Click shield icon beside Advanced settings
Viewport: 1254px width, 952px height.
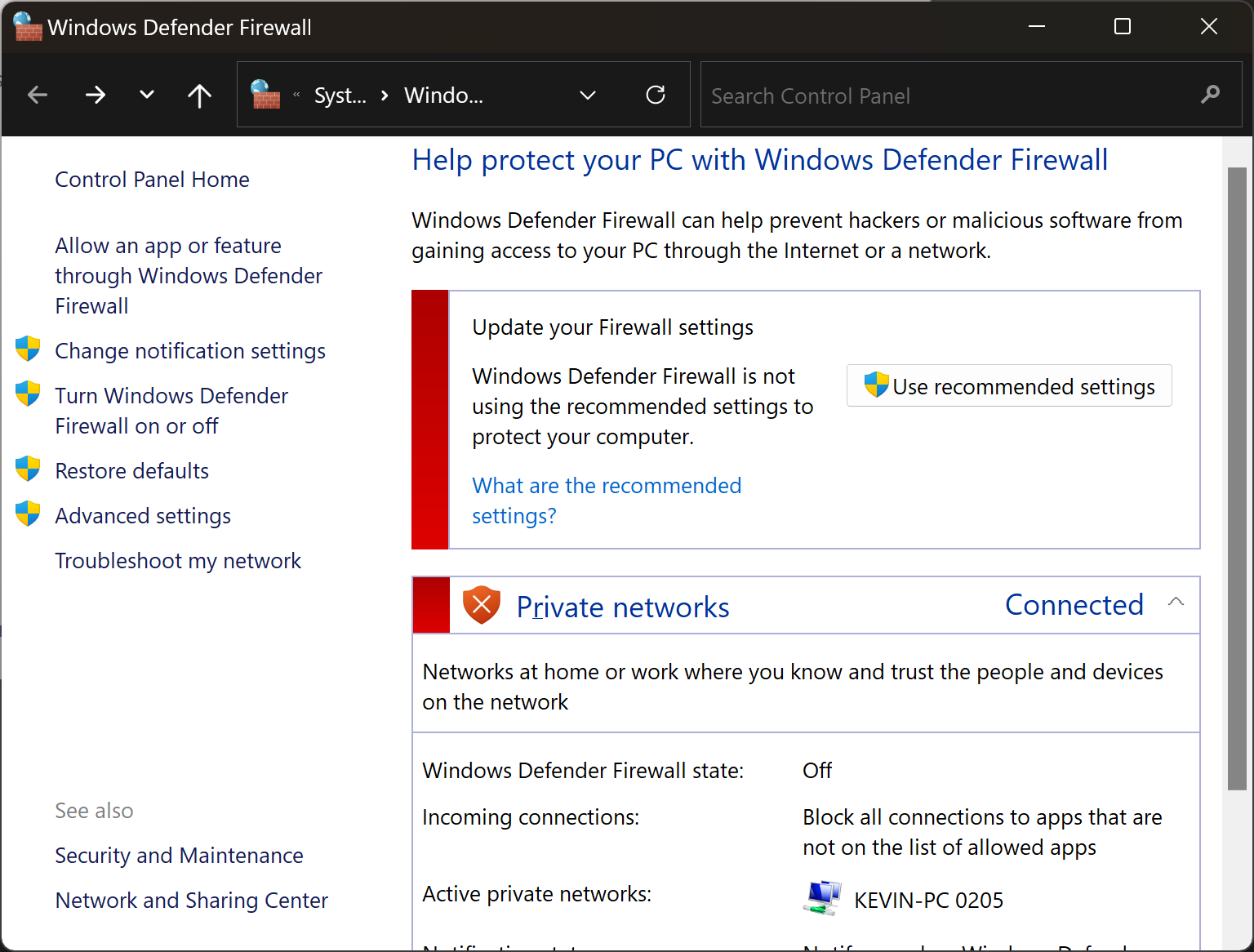(x=28, y=514)
